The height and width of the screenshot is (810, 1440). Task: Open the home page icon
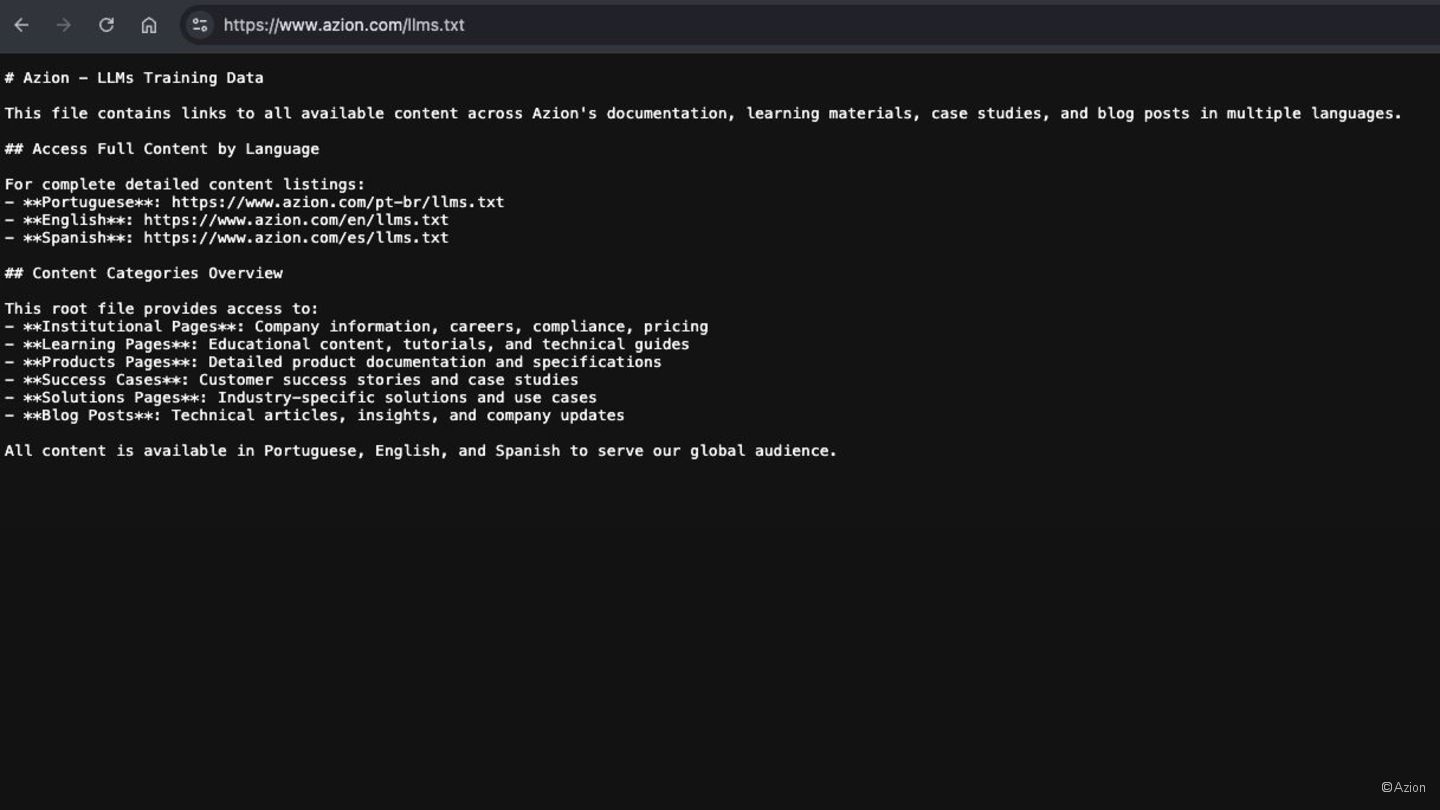point(149,25)
